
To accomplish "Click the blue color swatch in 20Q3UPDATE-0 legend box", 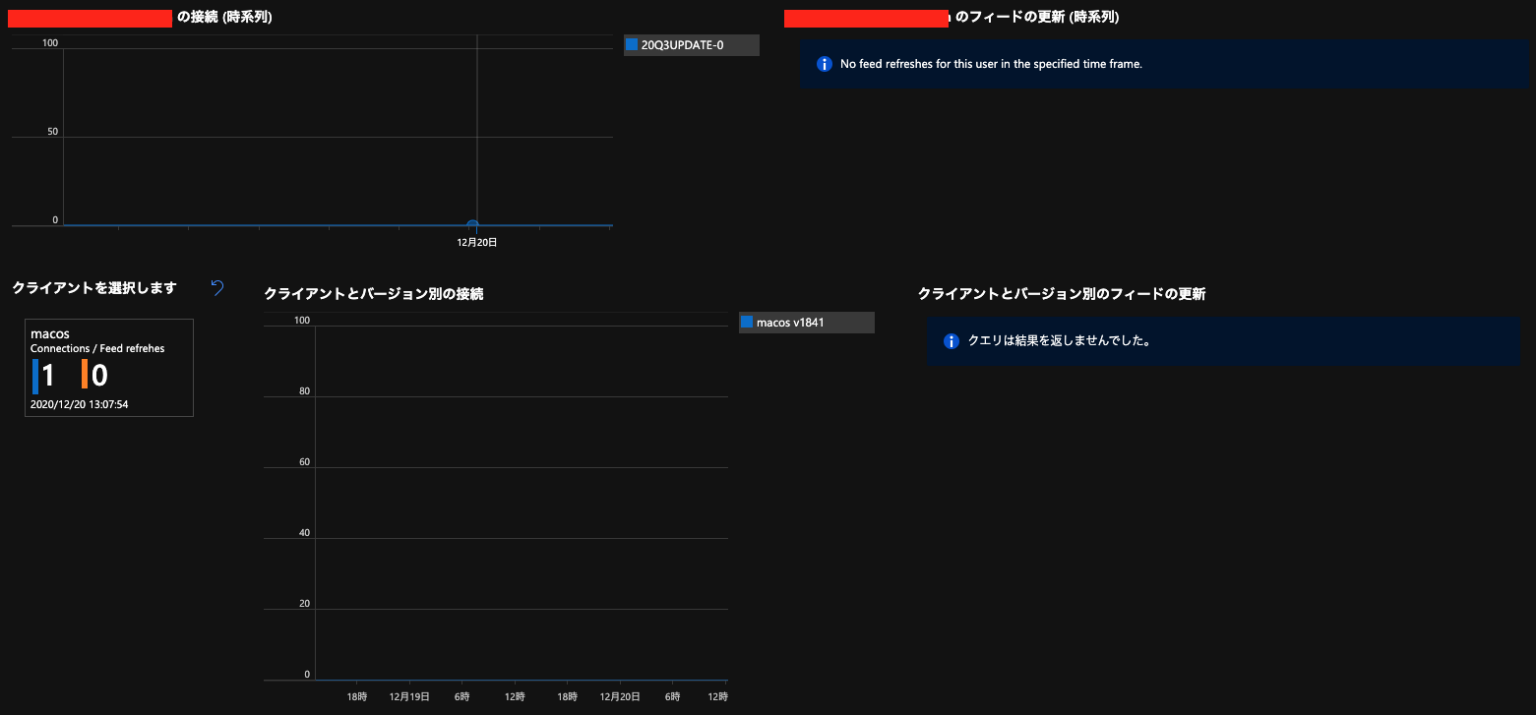I will [x=631, y=44].
